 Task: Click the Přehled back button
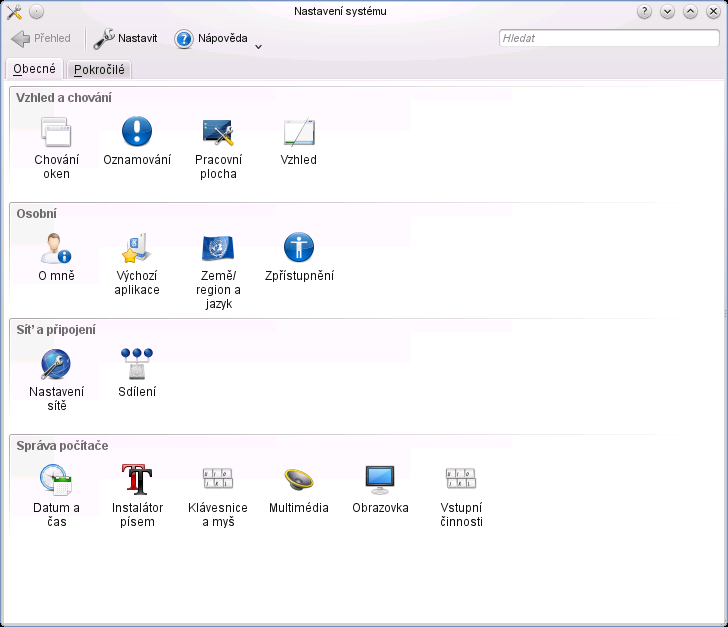[x=41, y=39]
